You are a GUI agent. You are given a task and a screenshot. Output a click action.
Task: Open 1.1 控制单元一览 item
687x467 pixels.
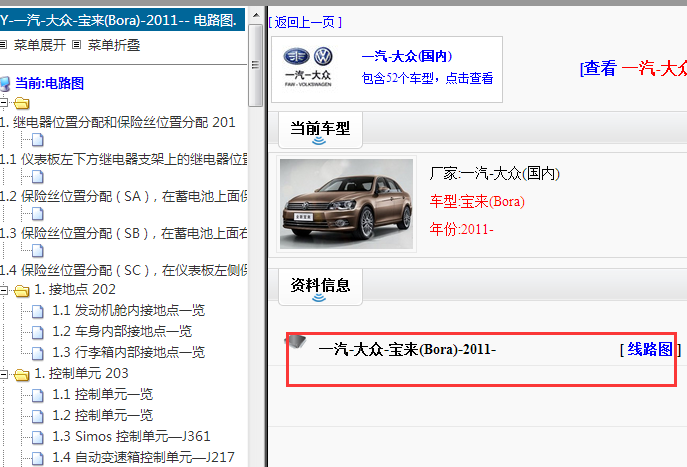103,395
